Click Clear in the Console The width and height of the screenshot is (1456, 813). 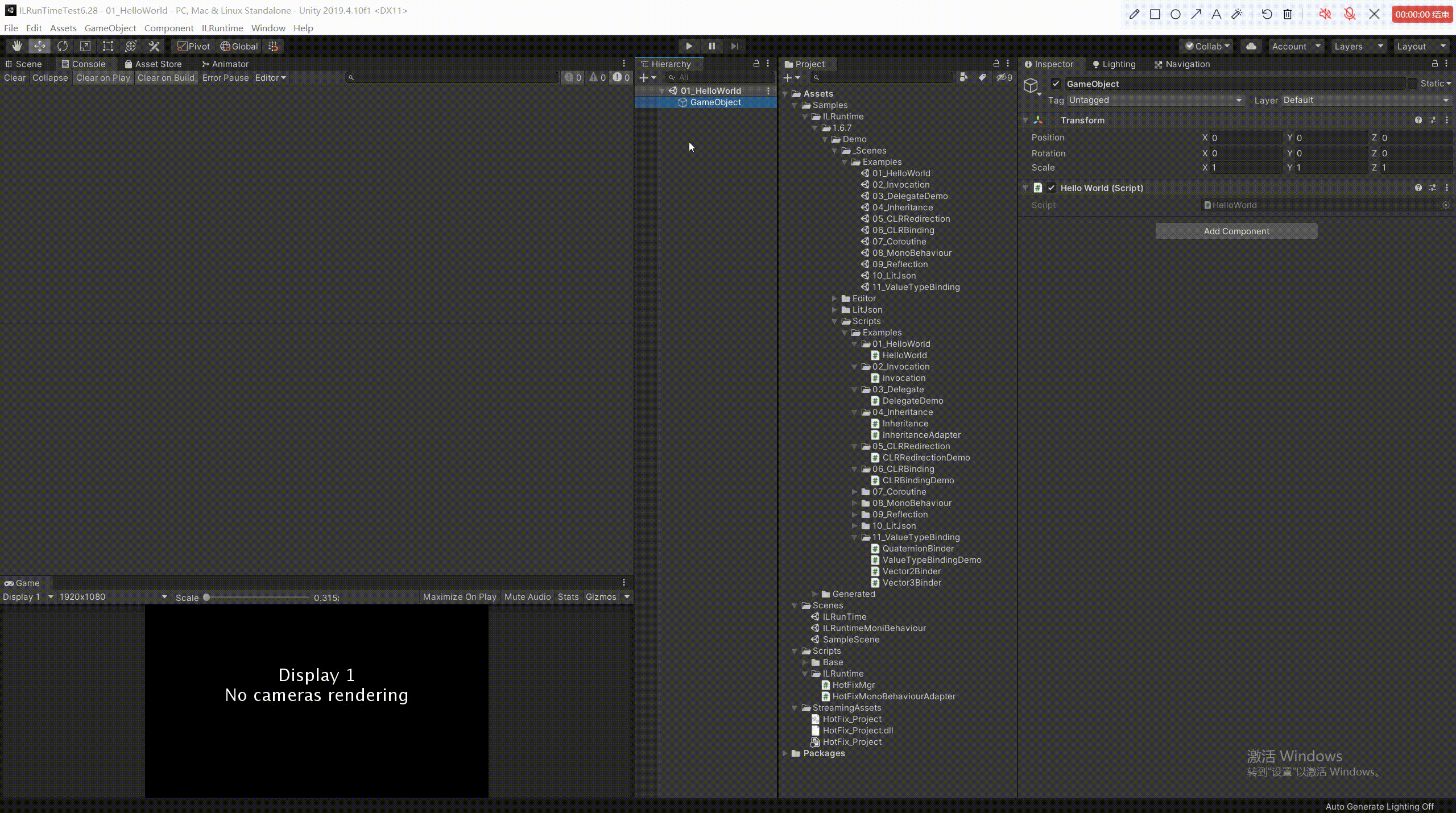point(15,78)
